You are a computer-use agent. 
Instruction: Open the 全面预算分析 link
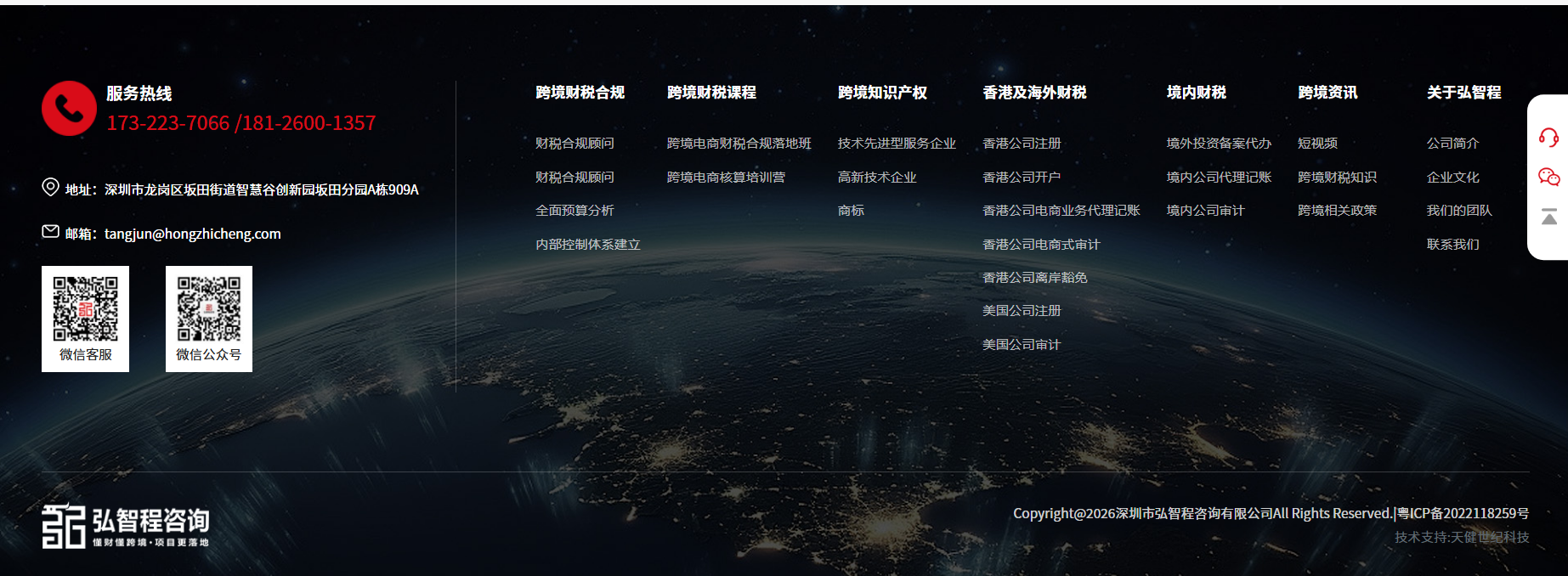575,211
